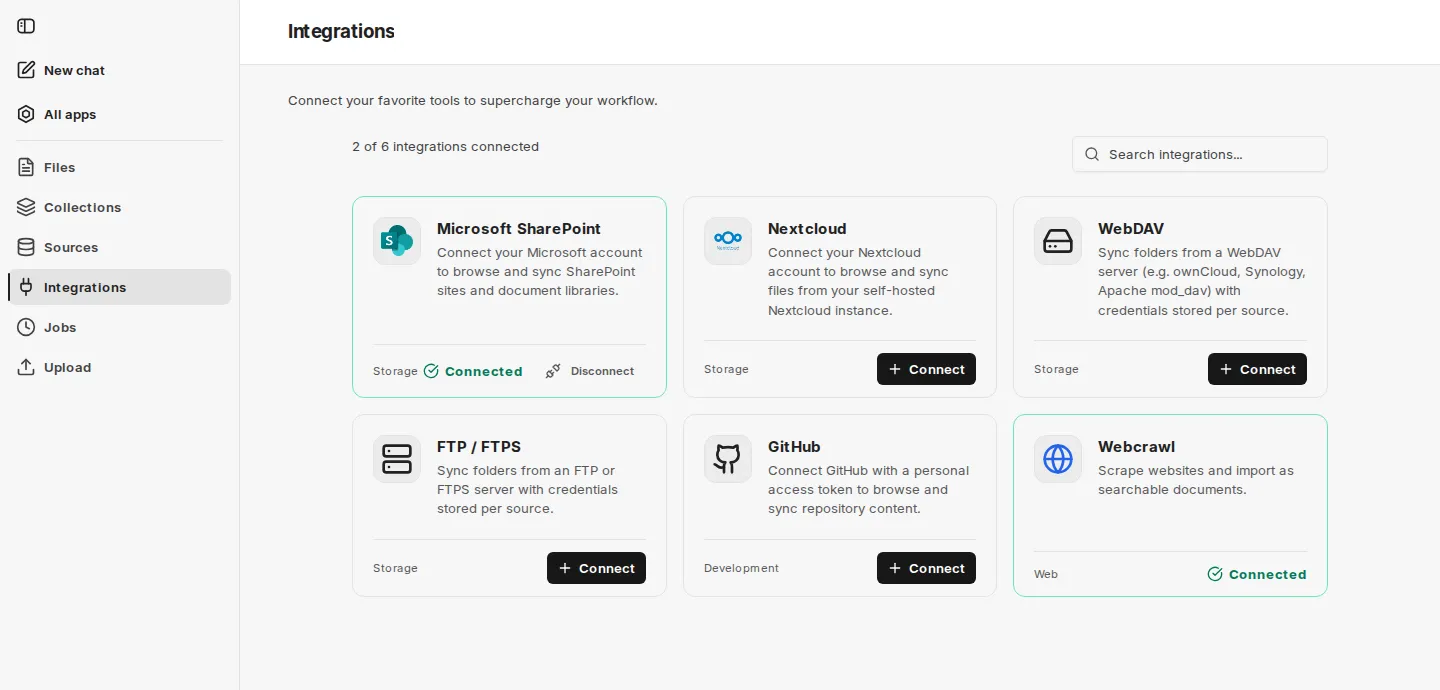Go to Collections section
The height and width of the screenshot is (690, 1440).
tap(119, 207)
